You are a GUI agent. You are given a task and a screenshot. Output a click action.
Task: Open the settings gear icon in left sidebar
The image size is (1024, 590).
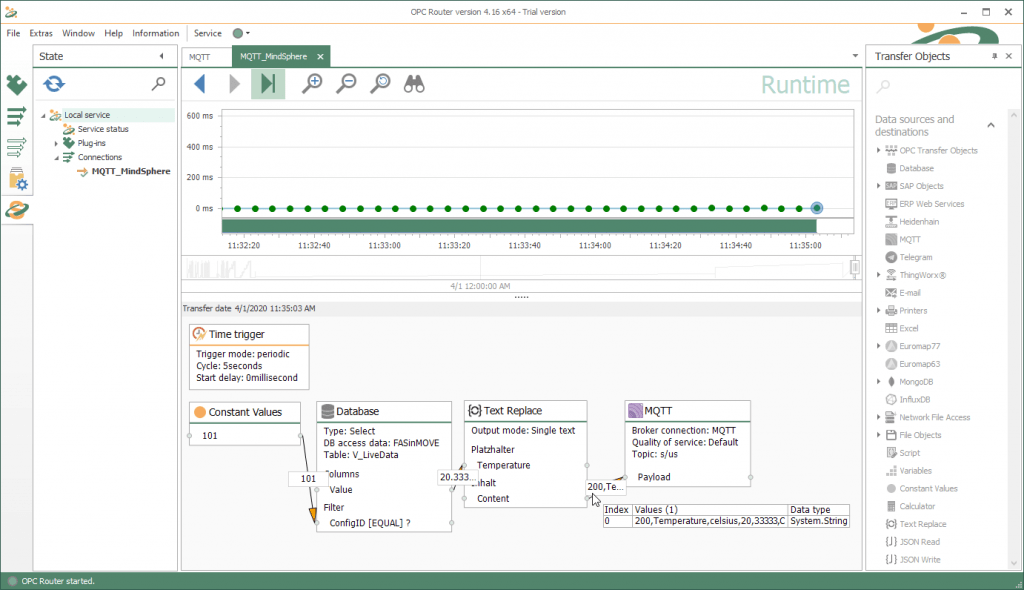[15, 180]
